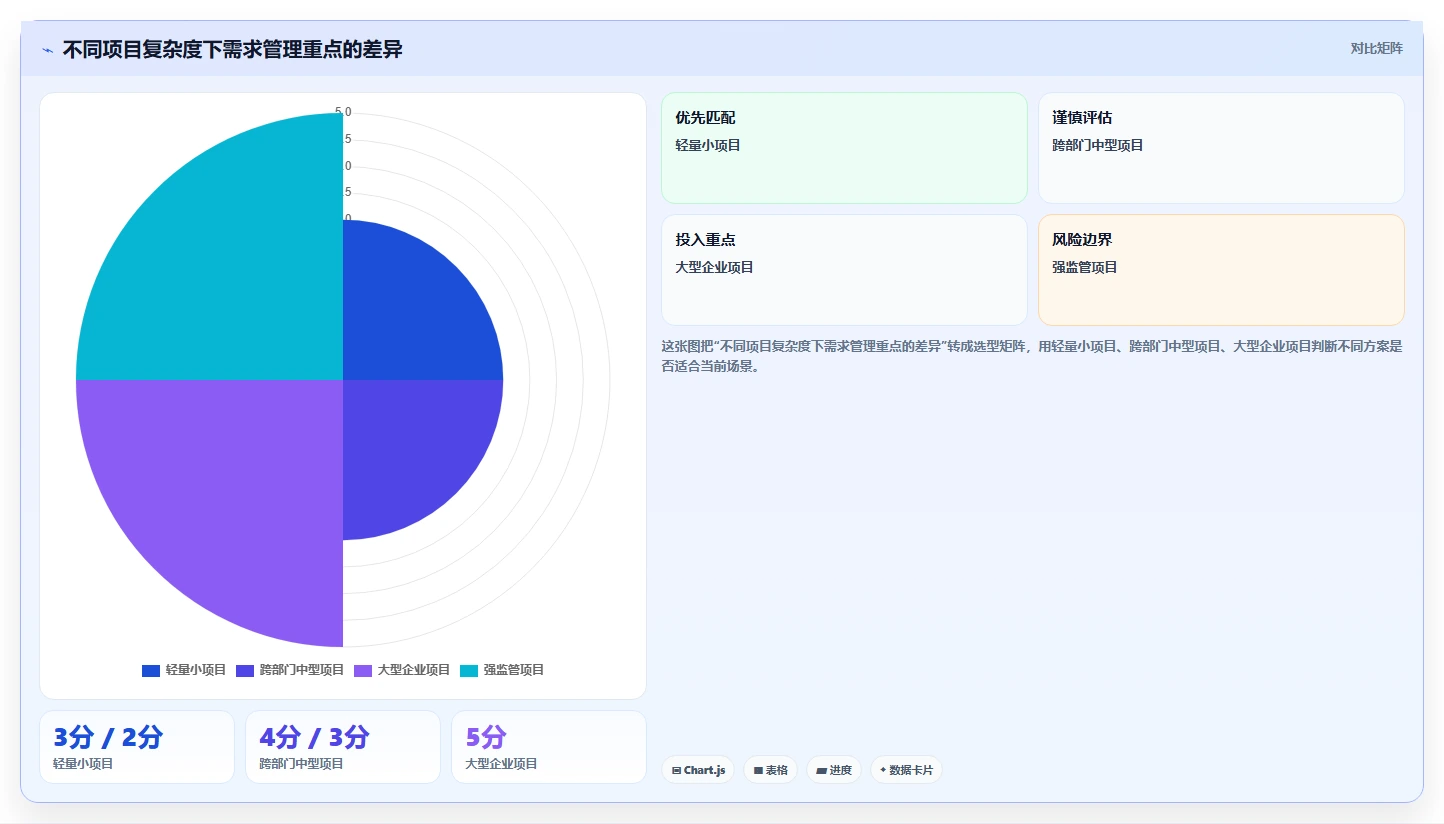Click the 4分 / 3分 score card
The width and height of the screenshot is (1444, 824).
pyautogui.click(x=343, y=747)
